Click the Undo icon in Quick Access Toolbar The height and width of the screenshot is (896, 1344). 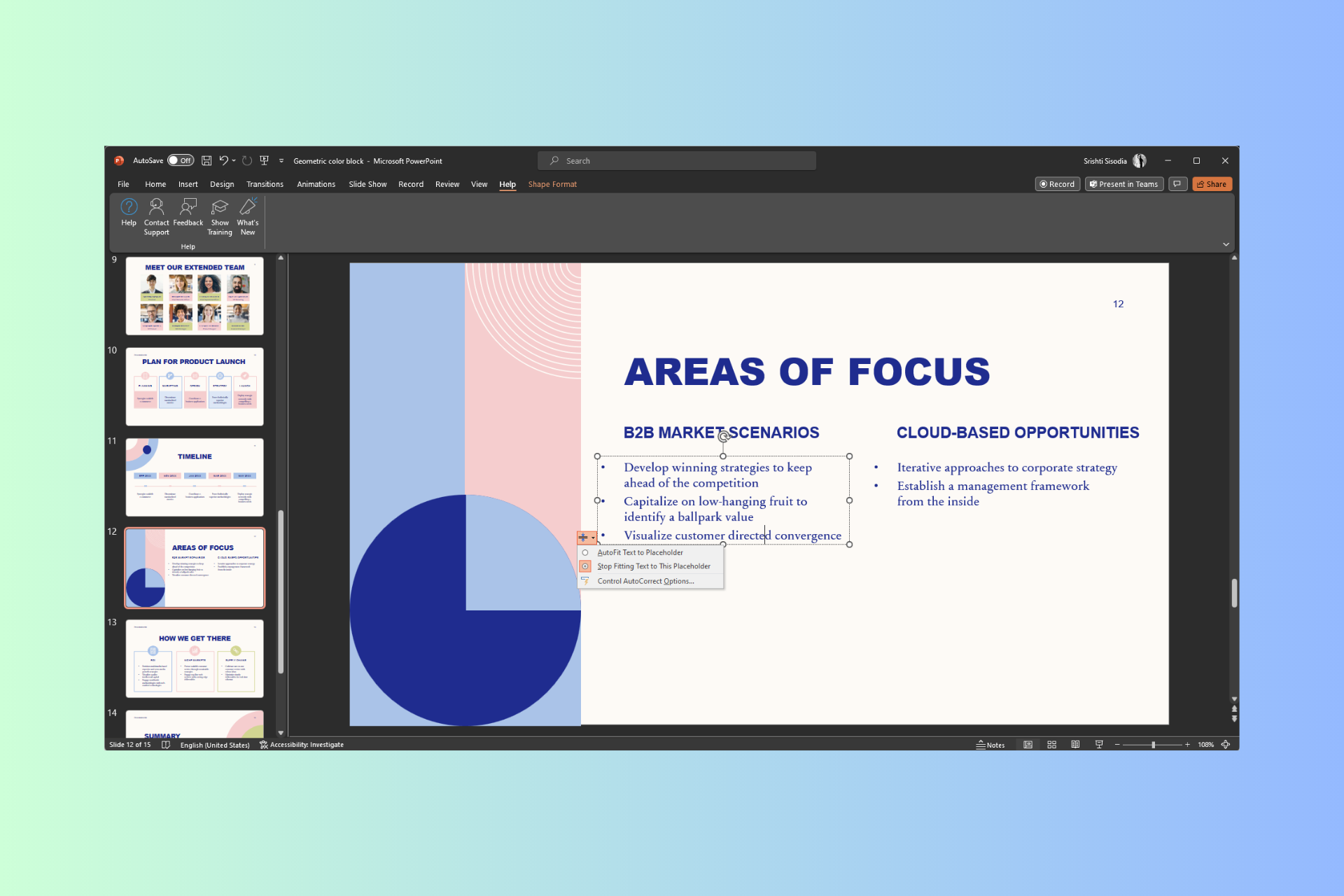224,161
